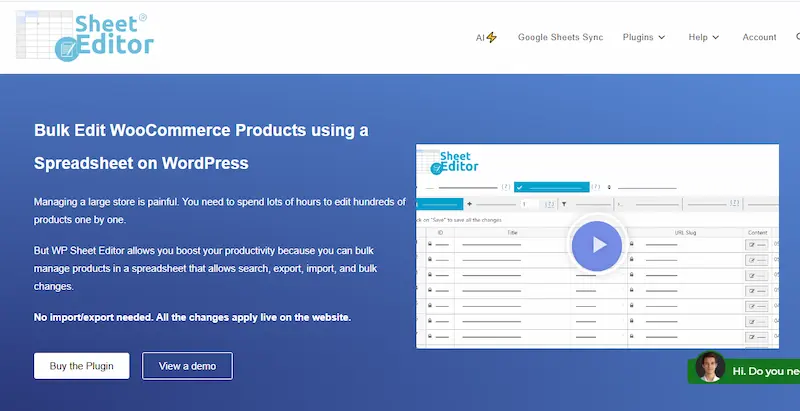Click the plus icon in preview toolbar

click(470, 204)
